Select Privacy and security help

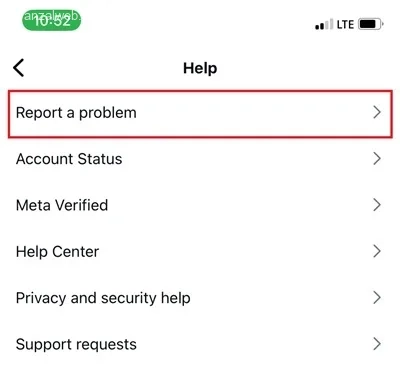[x=103, y=298]
